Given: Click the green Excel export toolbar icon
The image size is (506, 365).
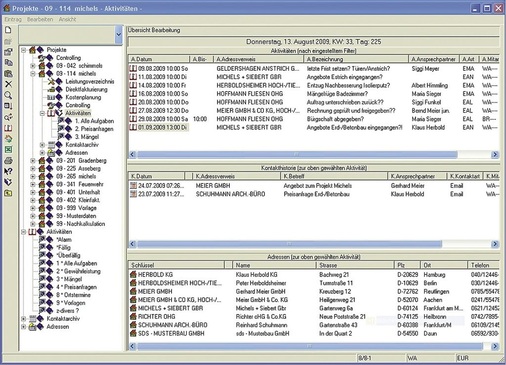Looking at the screenshot, I should click(x=8, y=150).
